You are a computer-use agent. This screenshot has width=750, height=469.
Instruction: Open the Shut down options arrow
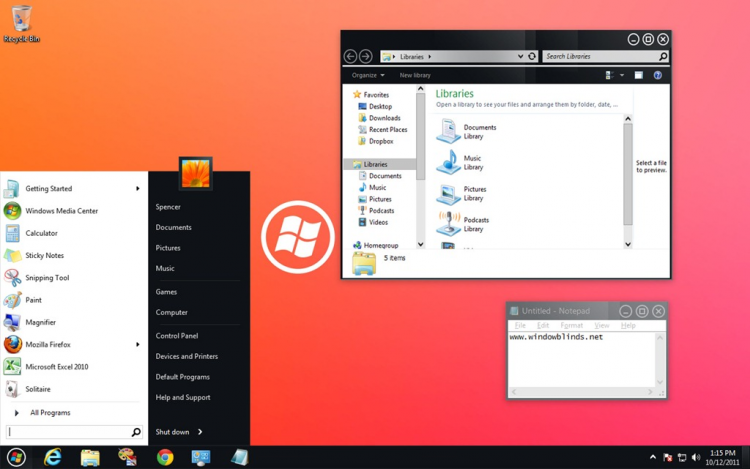click(200, 432)
